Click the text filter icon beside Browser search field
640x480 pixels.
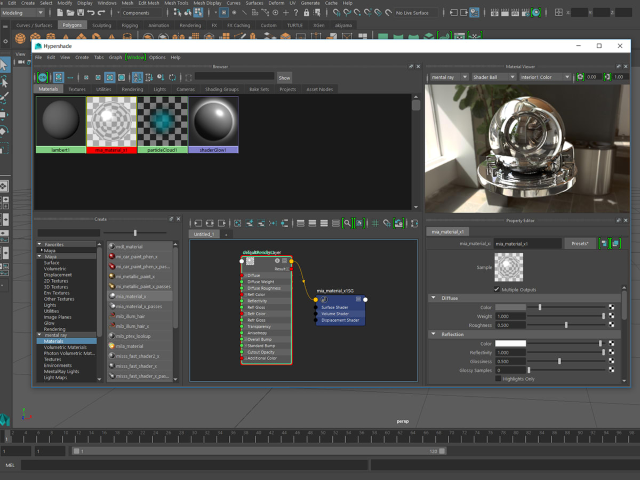pos(188,77)
